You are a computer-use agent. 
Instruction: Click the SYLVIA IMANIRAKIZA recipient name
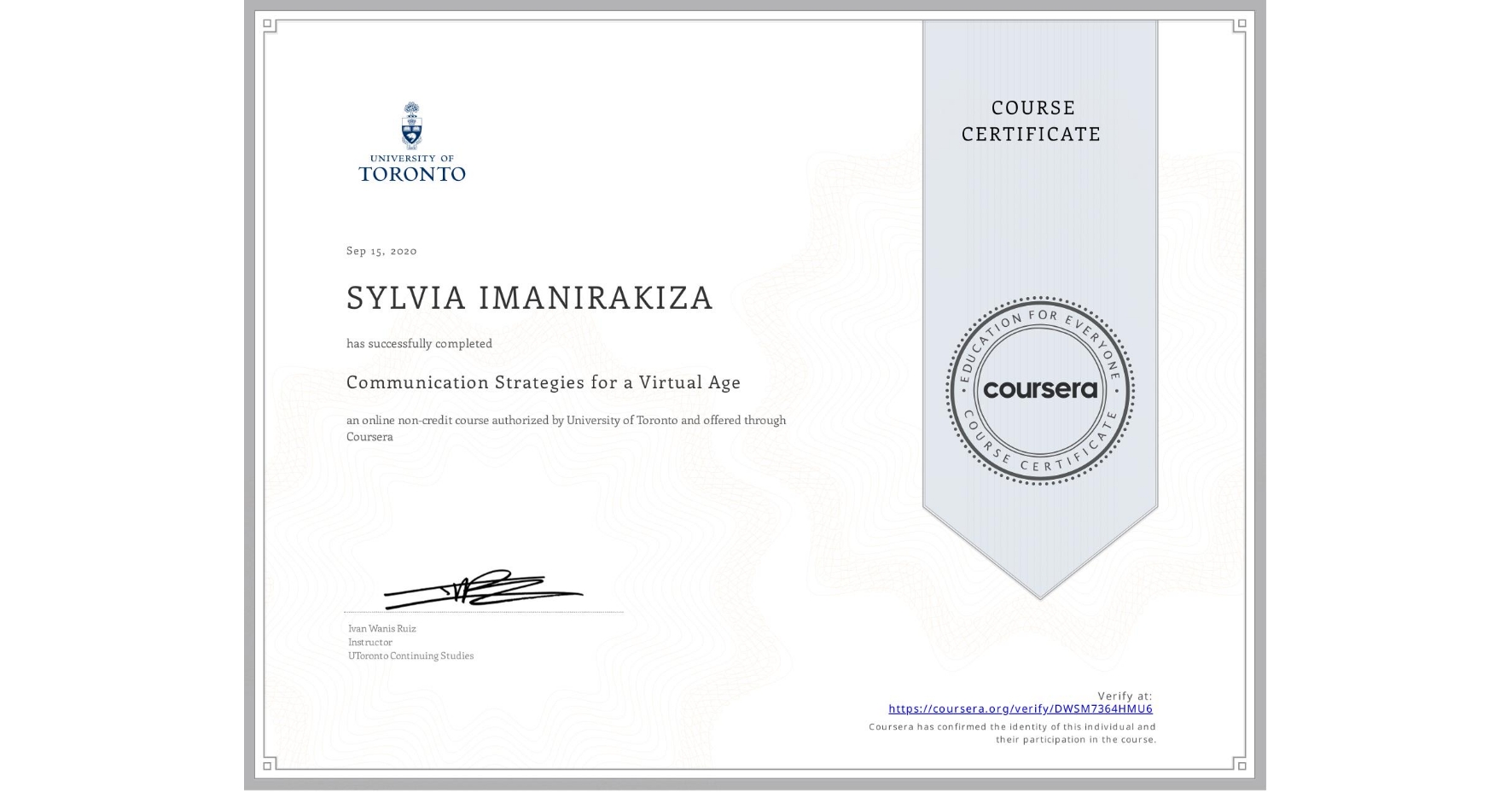[x=529, y=298]
